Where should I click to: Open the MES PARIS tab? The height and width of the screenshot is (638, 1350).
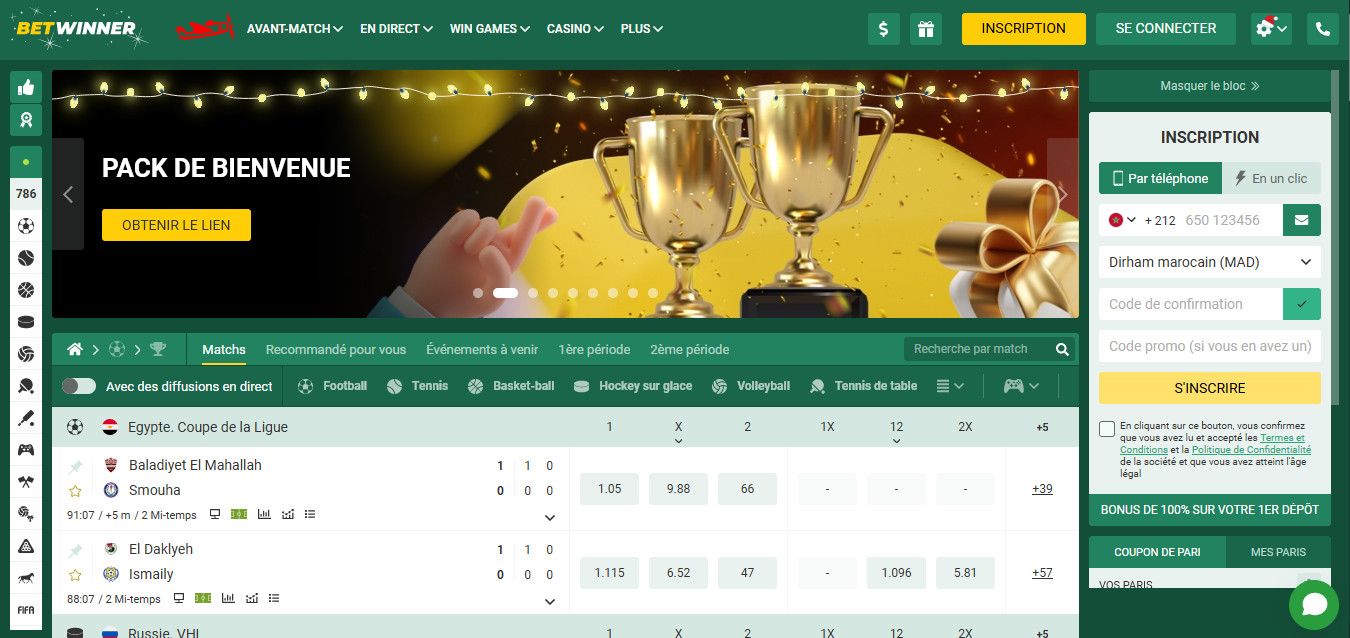pyautogui.click(x=1278, y=552)
